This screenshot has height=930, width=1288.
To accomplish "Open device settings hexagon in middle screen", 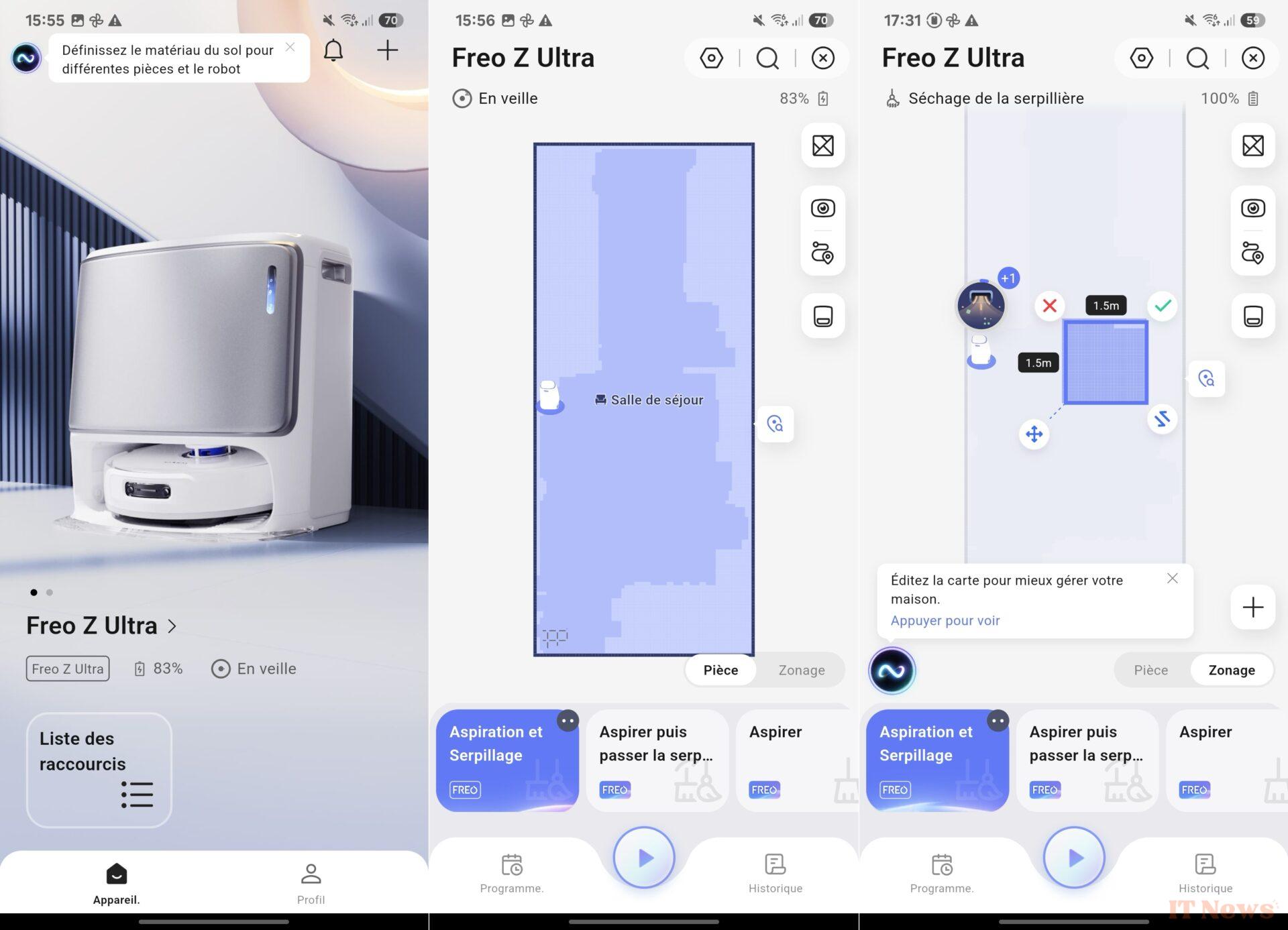I will (711, 58).
